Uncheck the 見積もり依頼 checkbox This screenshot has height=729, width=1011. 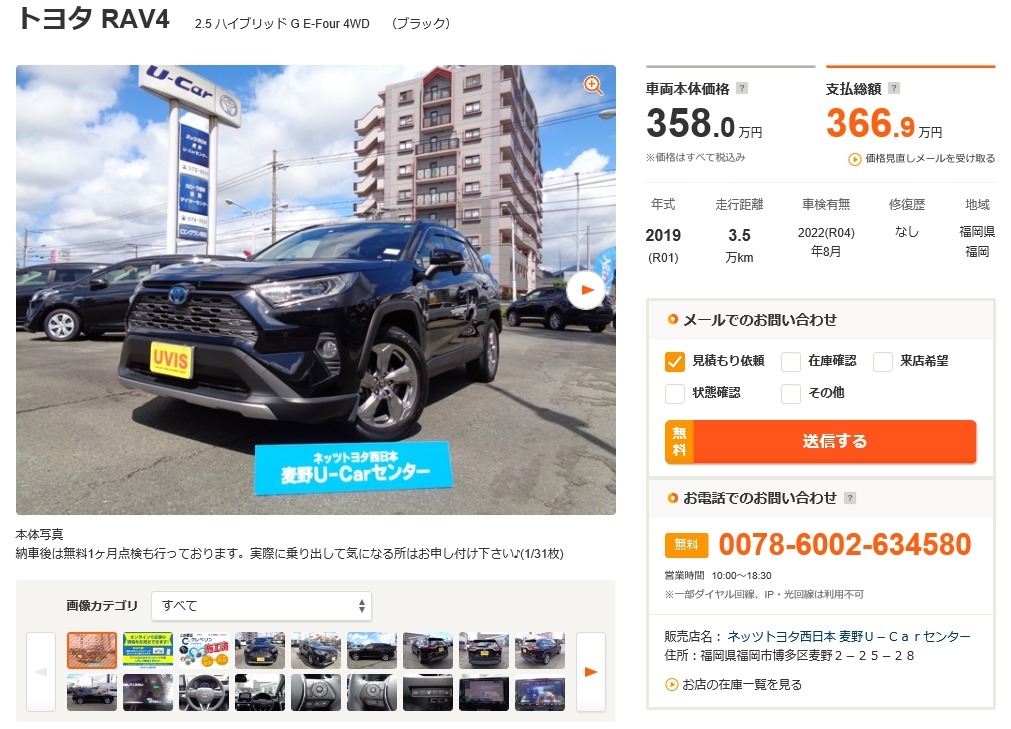coord(674,362)
